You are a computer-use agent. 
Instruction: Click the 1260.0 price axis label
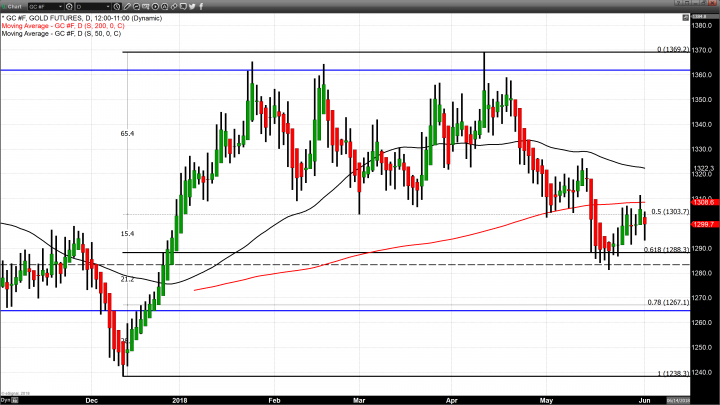[703, 323]
